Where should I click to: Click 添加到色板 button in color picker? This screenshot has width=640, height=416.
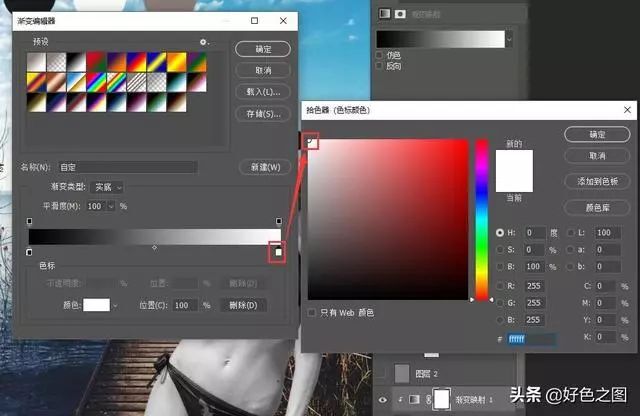pos(597,181)
